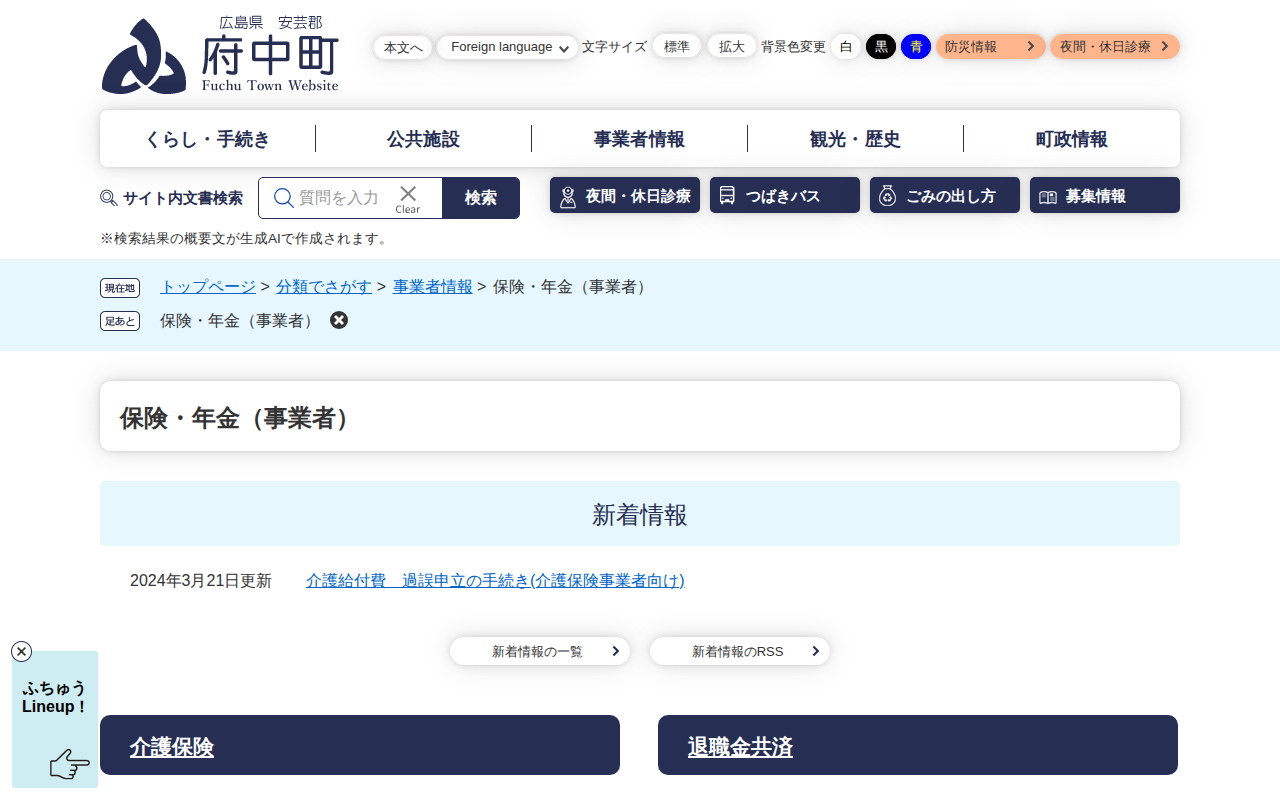Open the 新着情報の一覧 list
The height and width of the screenshot is (800, 1280).
click(x=539, y=651)
